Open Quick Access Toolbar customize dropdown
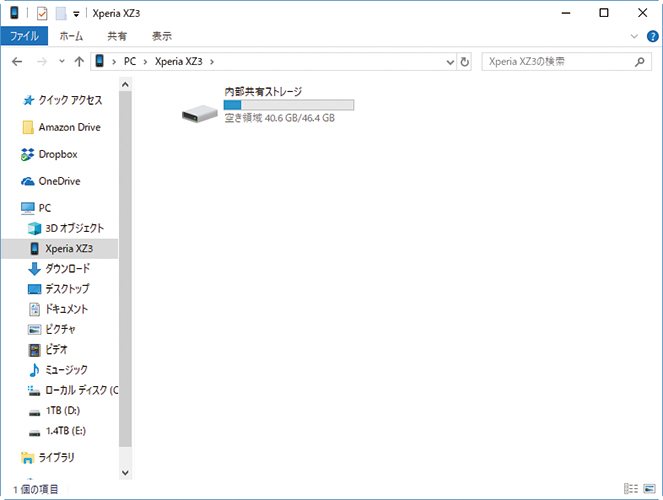 click(76, 14)
